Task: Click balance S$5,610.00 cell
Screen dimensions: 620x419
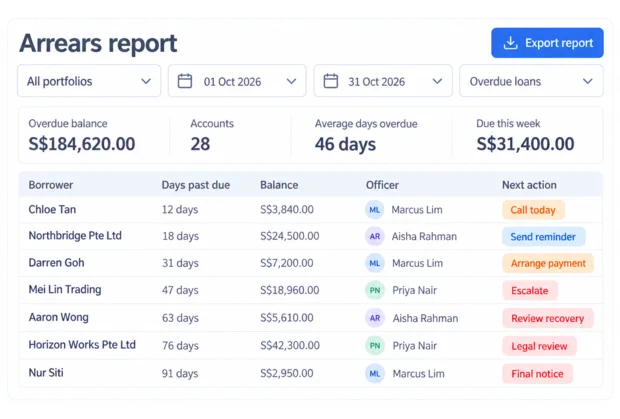Action: (287, 318)
